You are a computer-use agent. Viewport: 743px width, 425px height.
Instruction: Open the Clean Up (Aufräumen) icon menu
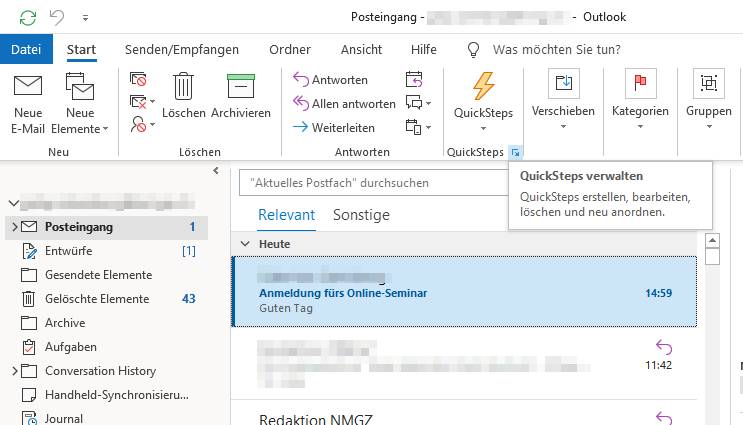click(x=142, y=101)
